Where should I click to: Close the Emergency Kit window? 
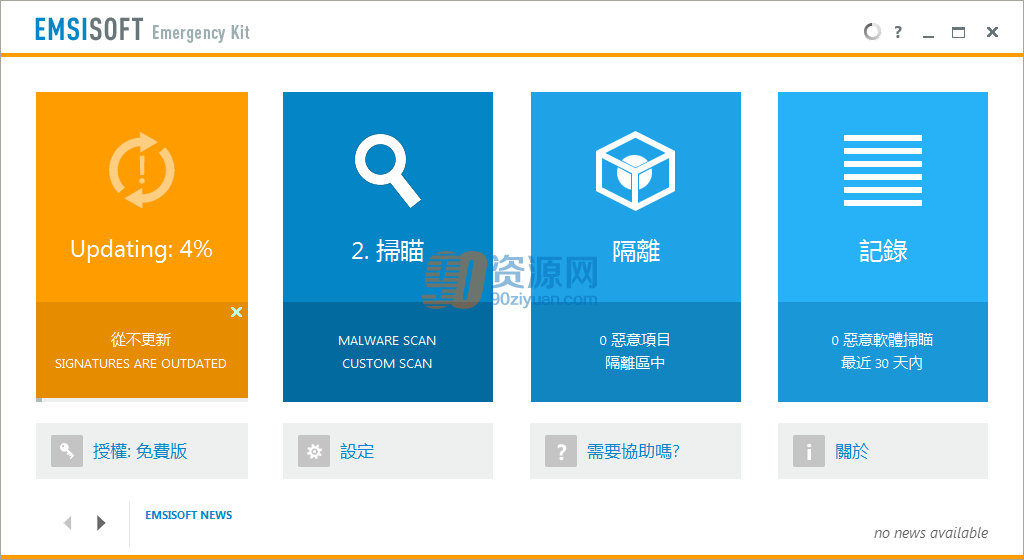(x=993, y=32)
